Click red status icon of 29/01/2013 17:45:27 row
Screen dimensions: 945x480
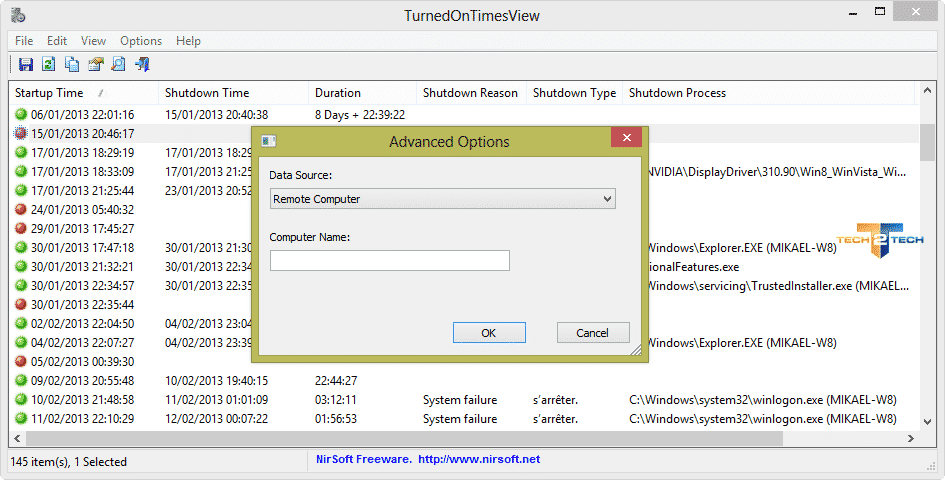click(x=21, y=229)
